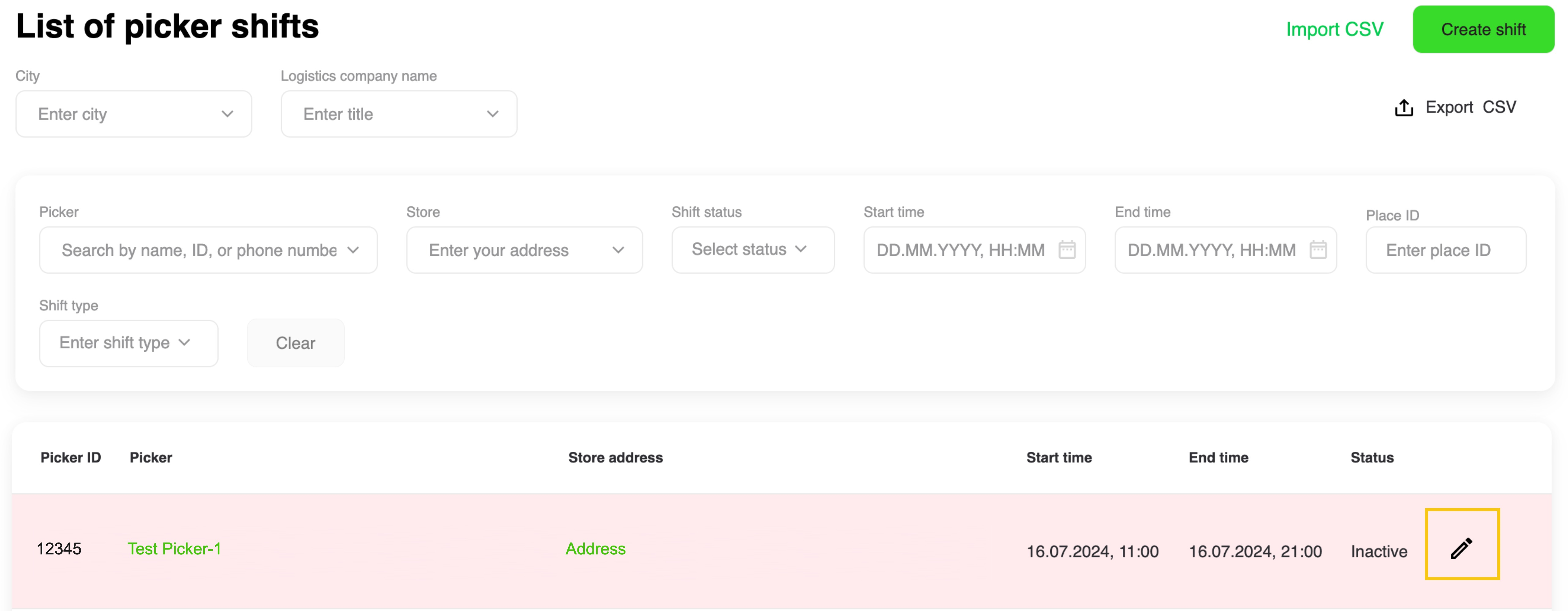Open the Test Picker-1 link

[x=174, y=548]
